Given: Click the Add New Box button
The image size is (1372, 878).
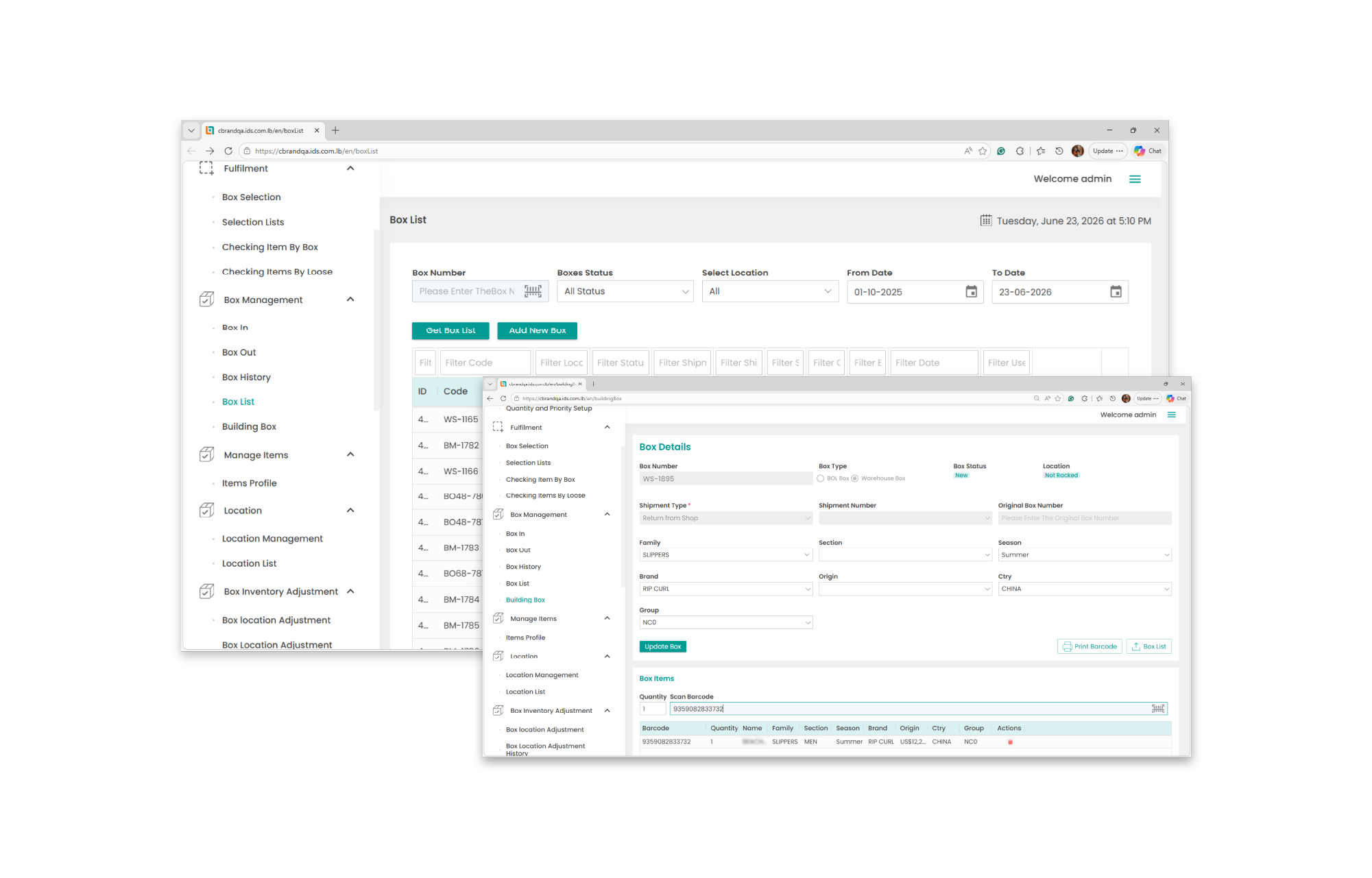Looking at the screenshot, I should coord(537,330).
